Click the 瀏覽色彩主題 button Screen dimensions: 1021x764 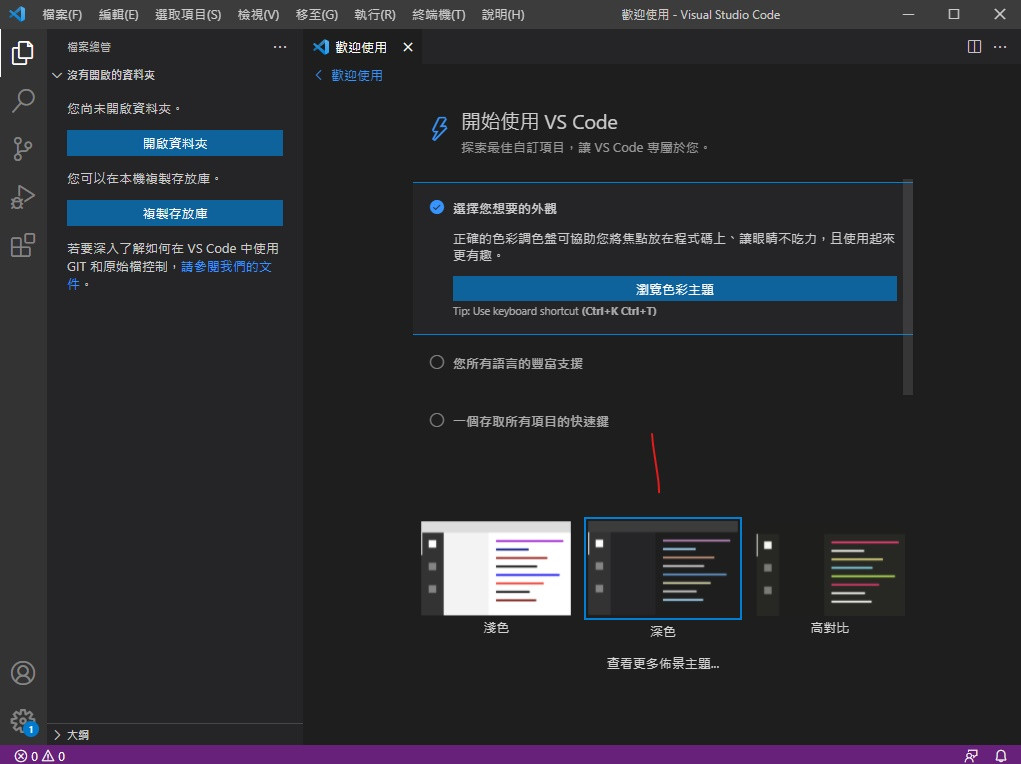click(x=675, y=289)
